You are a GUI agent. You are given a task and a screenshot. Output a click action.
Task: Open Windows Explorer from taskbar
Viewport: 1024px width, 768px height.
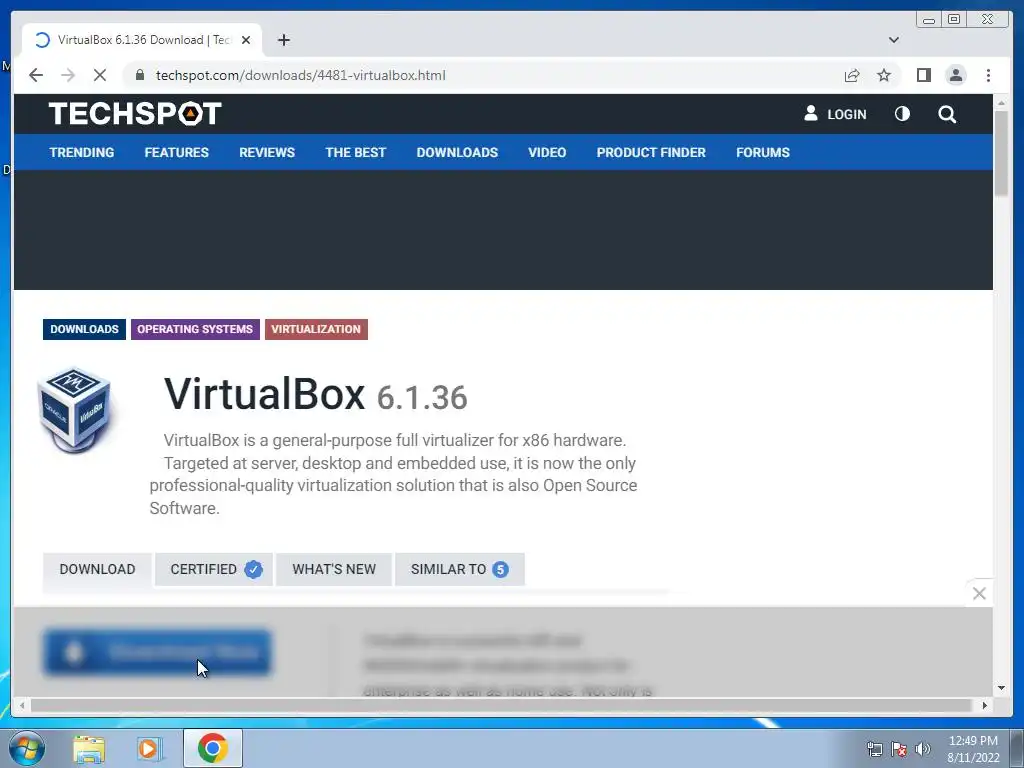89,749
